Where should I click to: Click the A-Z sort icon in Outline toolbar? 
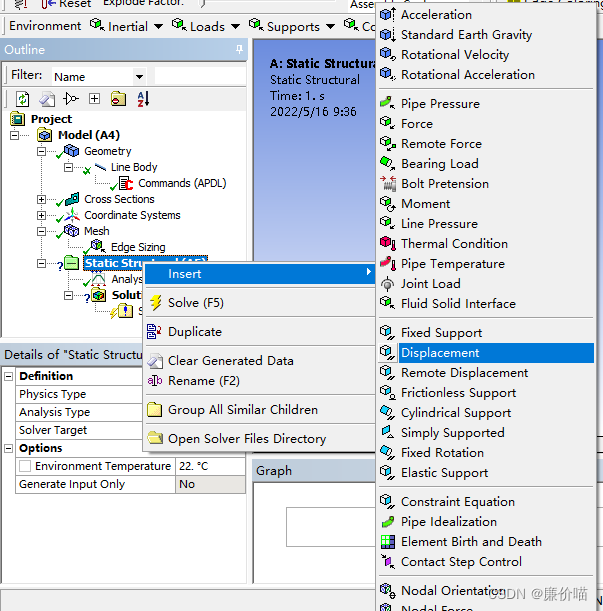pyautogui.click(x=143, y=99)
